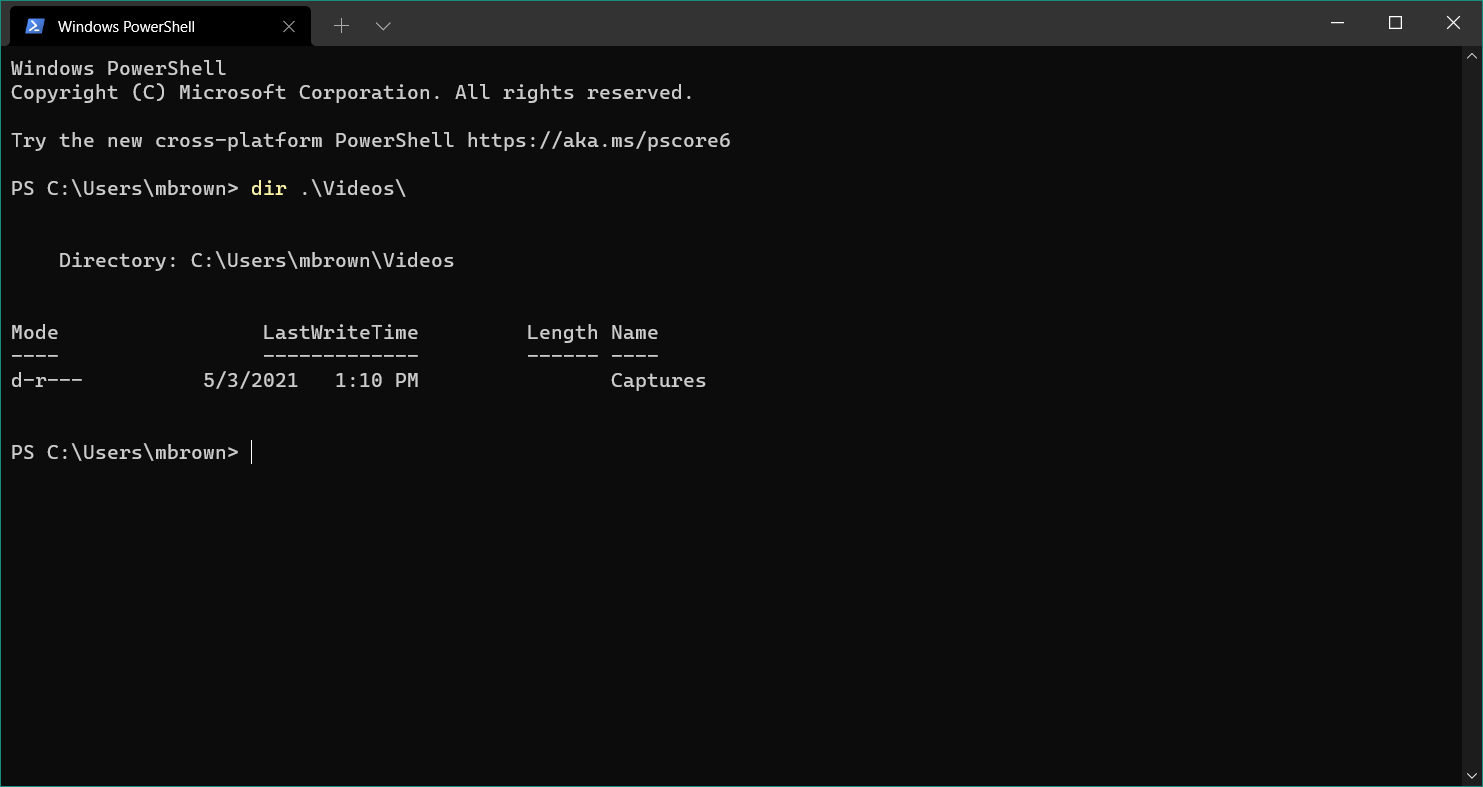Close the Windows PowerShell tab
The image size is (1483, 787).
pos(289,26)
